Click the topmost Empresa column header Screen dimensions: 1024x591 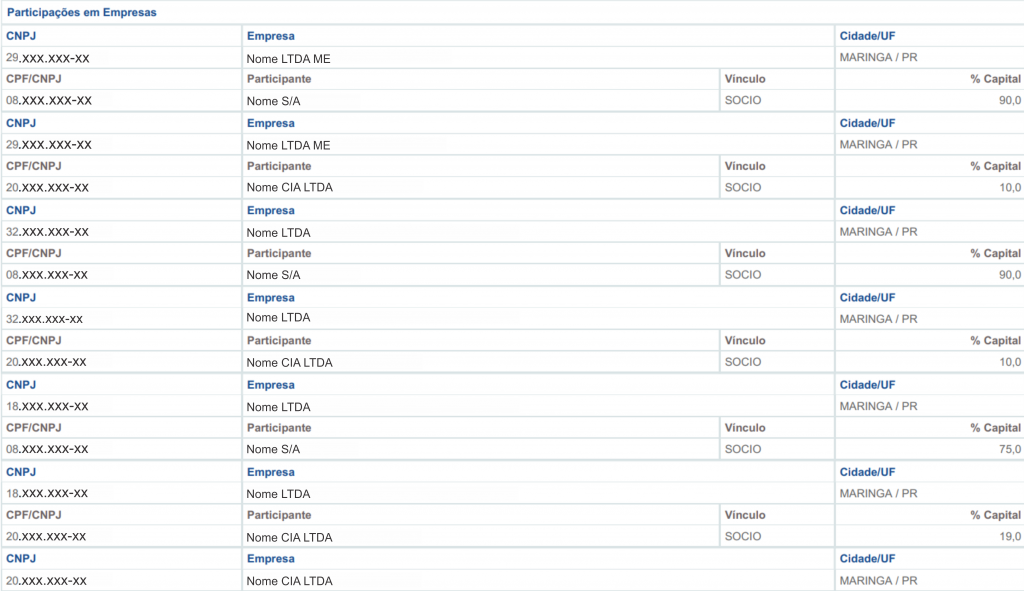point(270,36)
